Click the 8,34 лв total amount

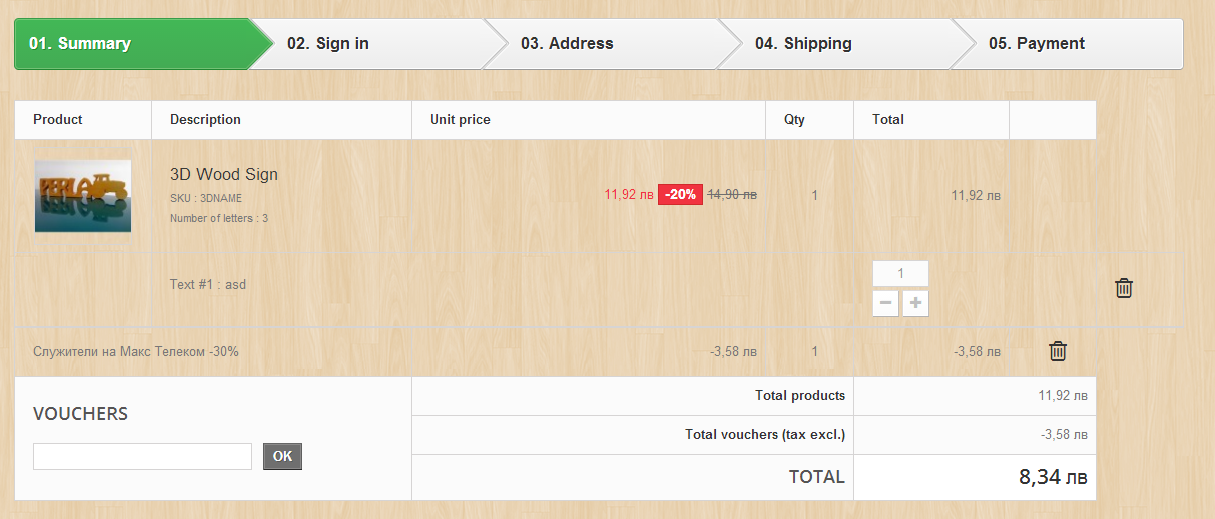tap(1053, 477)
